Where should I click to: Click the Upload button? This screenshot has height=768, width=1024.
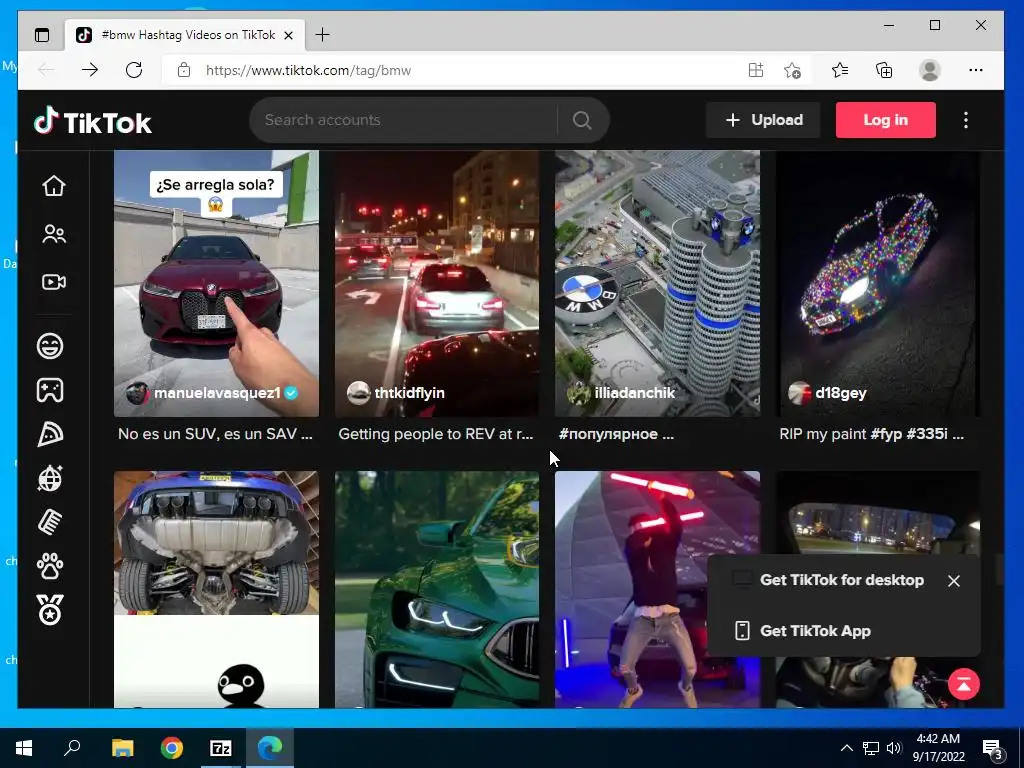pos(763,120)
